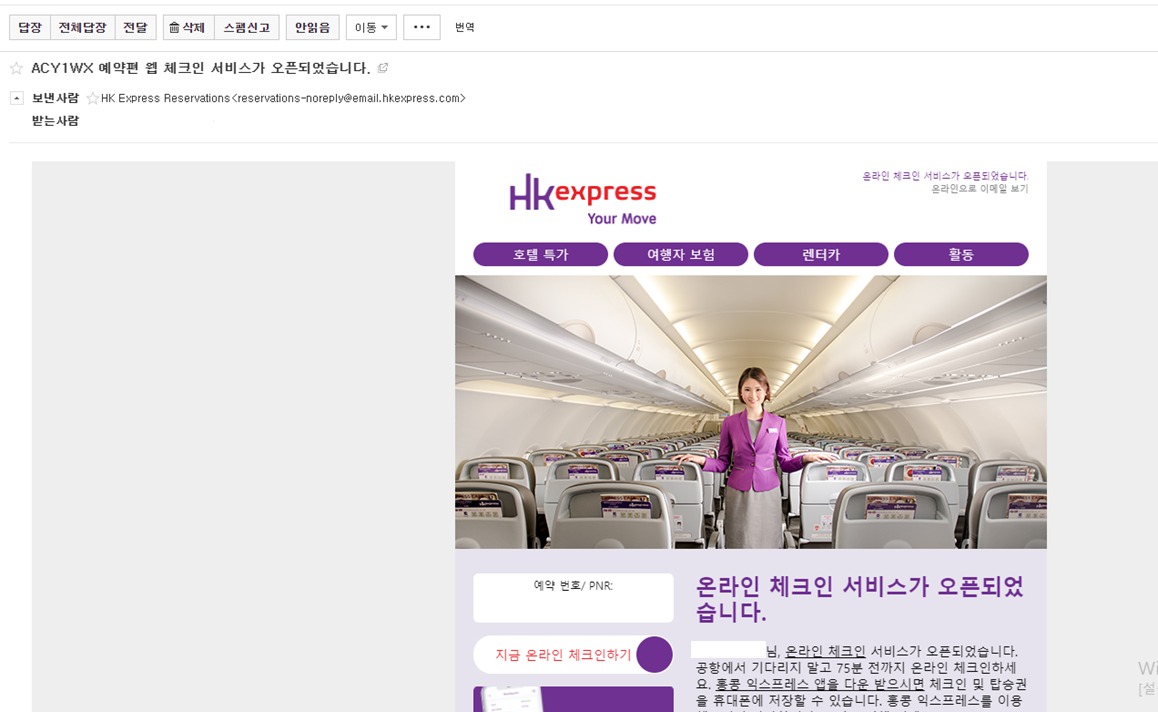The height and width of the screenshot is (712, 1158).
Task: Collapse the sender details expander
Action: point(16,98)
